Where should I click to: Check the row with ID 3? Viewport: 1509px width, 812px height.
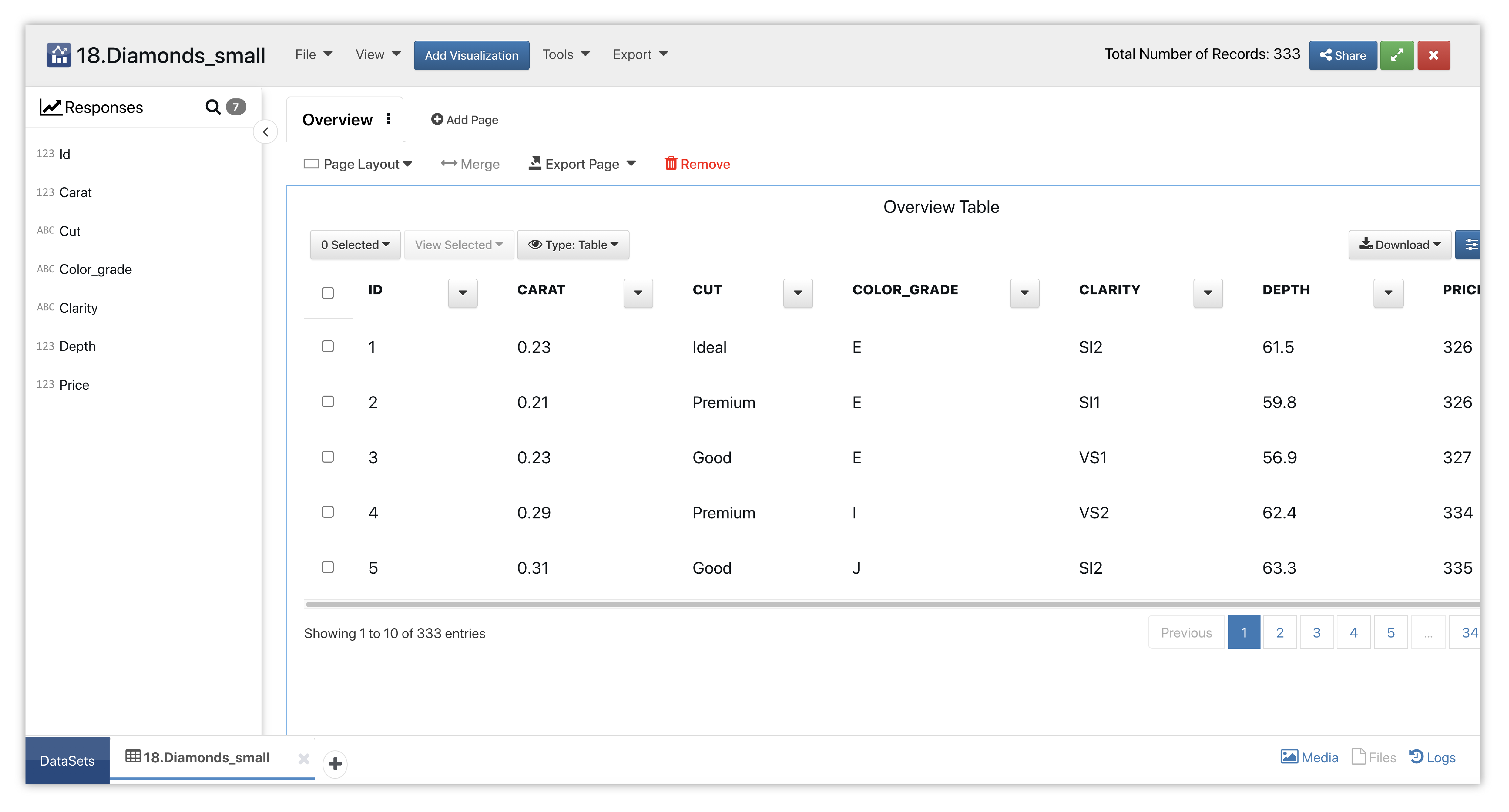(328, 456)
